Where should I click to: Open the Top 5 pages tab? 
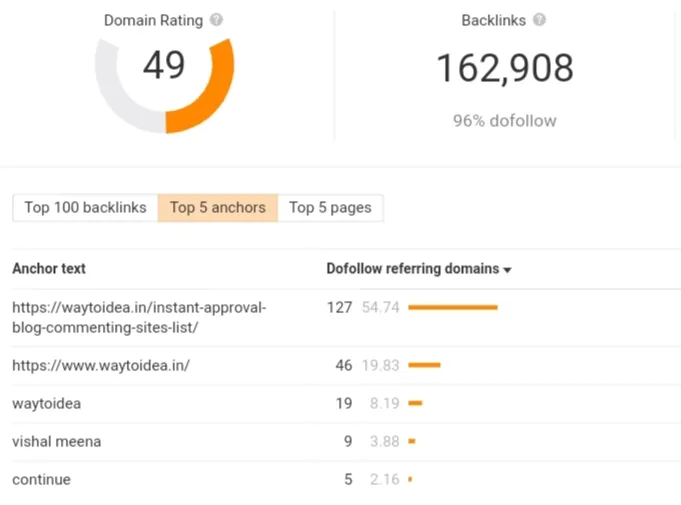coord(330,208)
